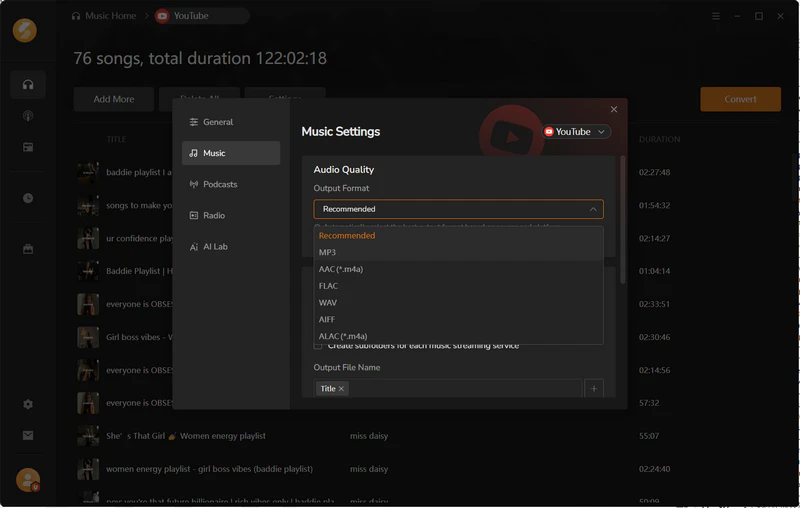This screenshot has width=800, height=508.
Task: Click the plus icon beside Output File Name
Action: [593, 389]
